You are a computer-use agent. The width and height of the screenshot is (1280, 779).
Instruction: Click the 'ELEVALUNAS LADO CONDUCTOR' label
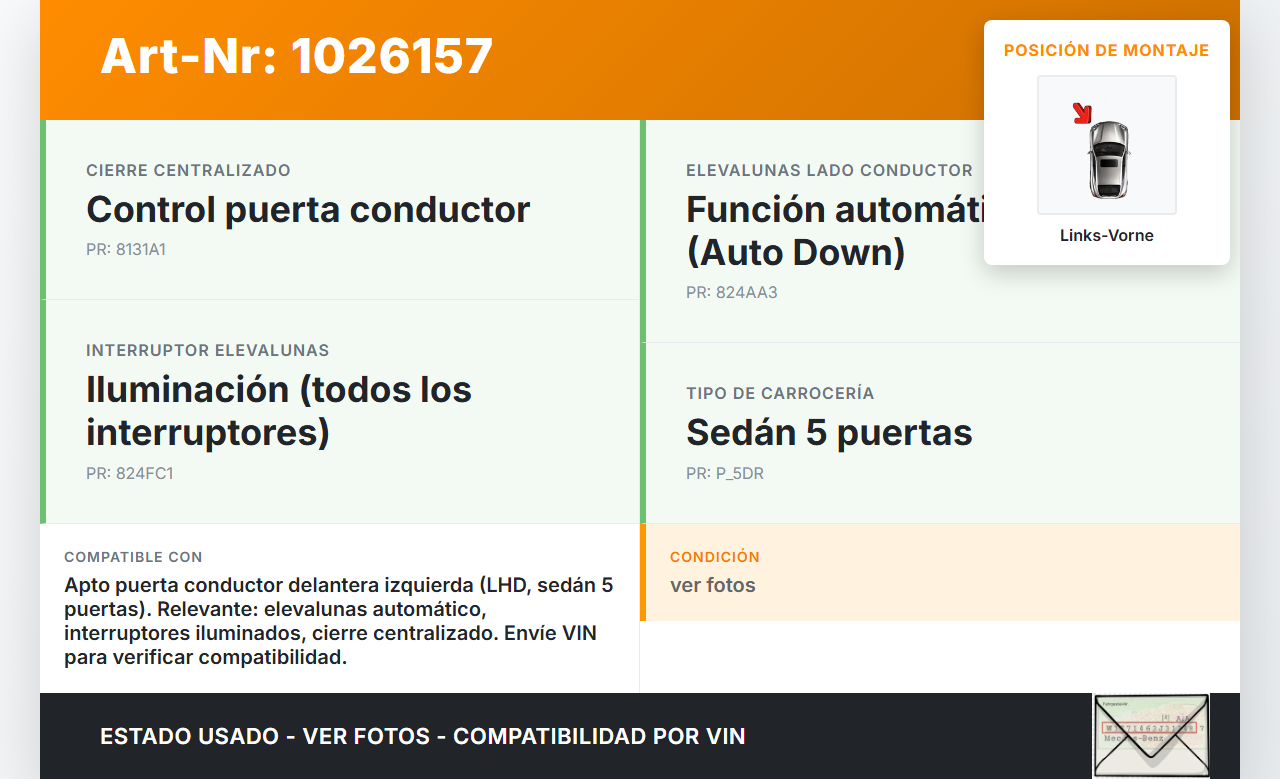click(829, 171)
